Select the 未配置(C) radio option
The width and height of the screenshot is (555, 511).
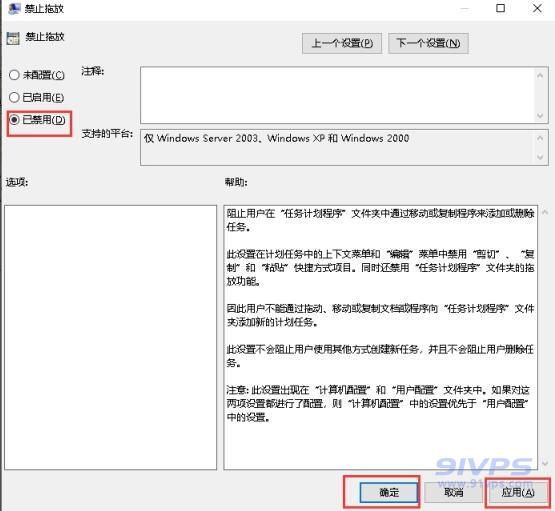click(x=14, y=75)
